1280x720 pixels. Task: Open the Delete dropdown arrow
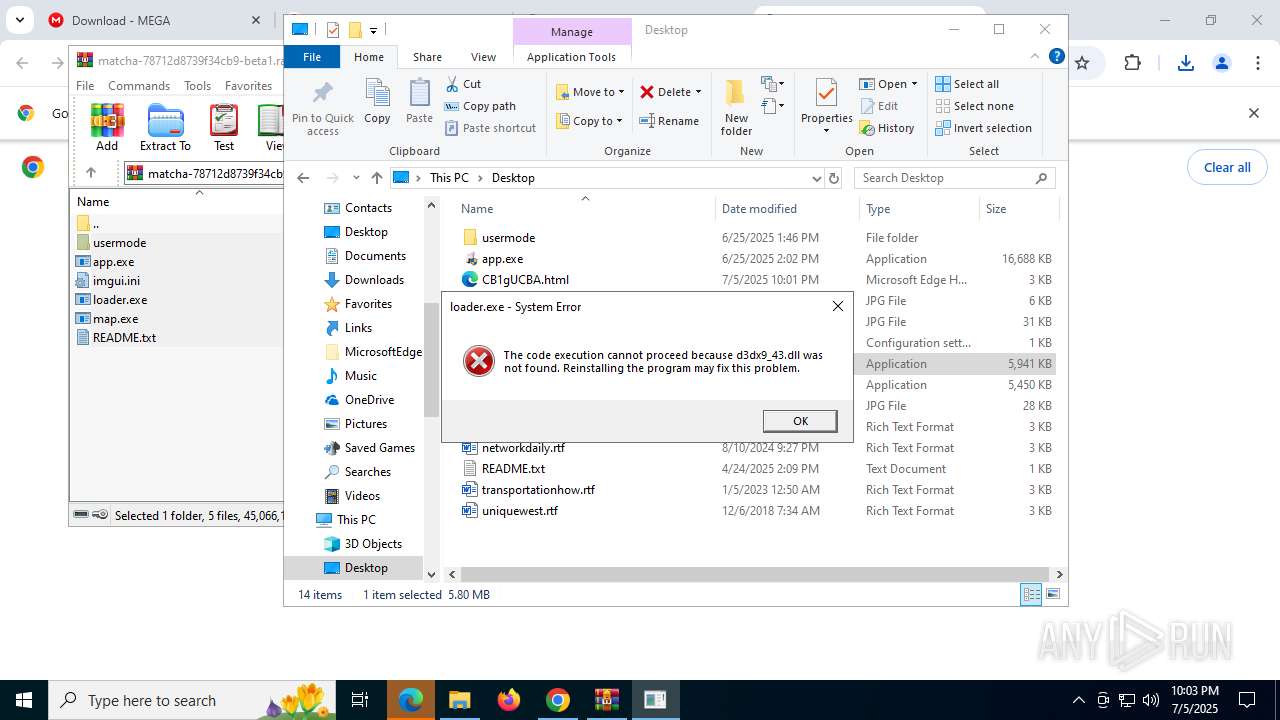698,92
